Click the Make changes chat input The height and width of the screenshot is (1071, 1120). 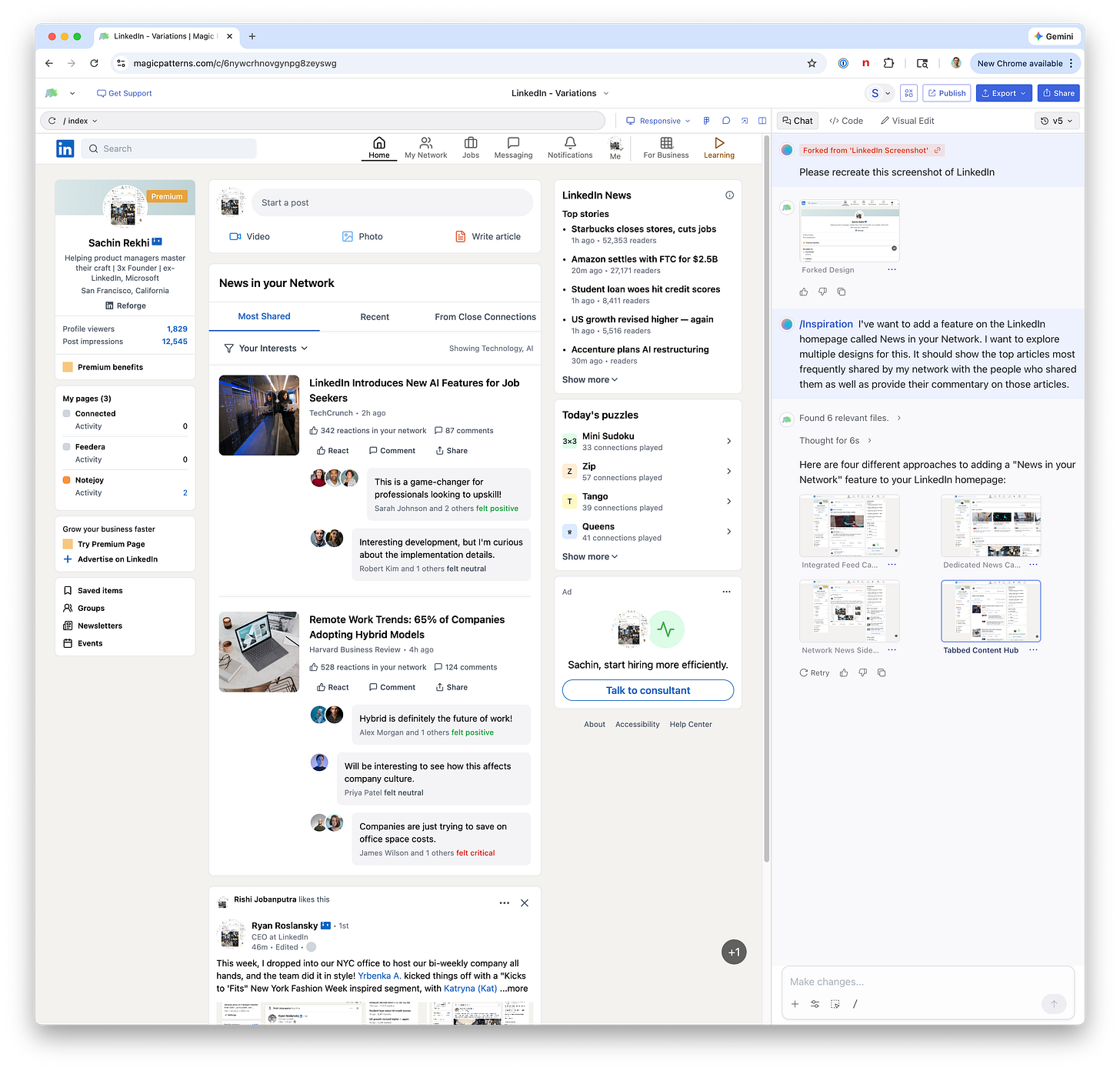pyautogui.click(x=928, y=982)
